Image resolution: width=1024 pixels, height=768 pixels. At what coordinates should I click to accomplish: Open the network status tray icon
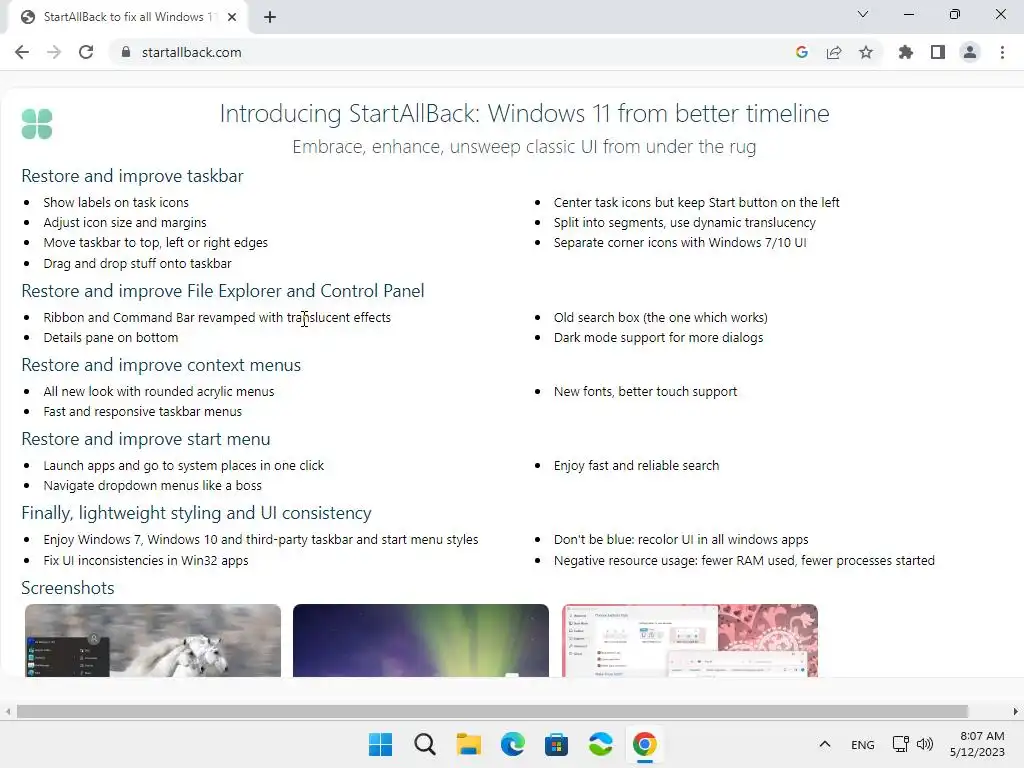901,744
